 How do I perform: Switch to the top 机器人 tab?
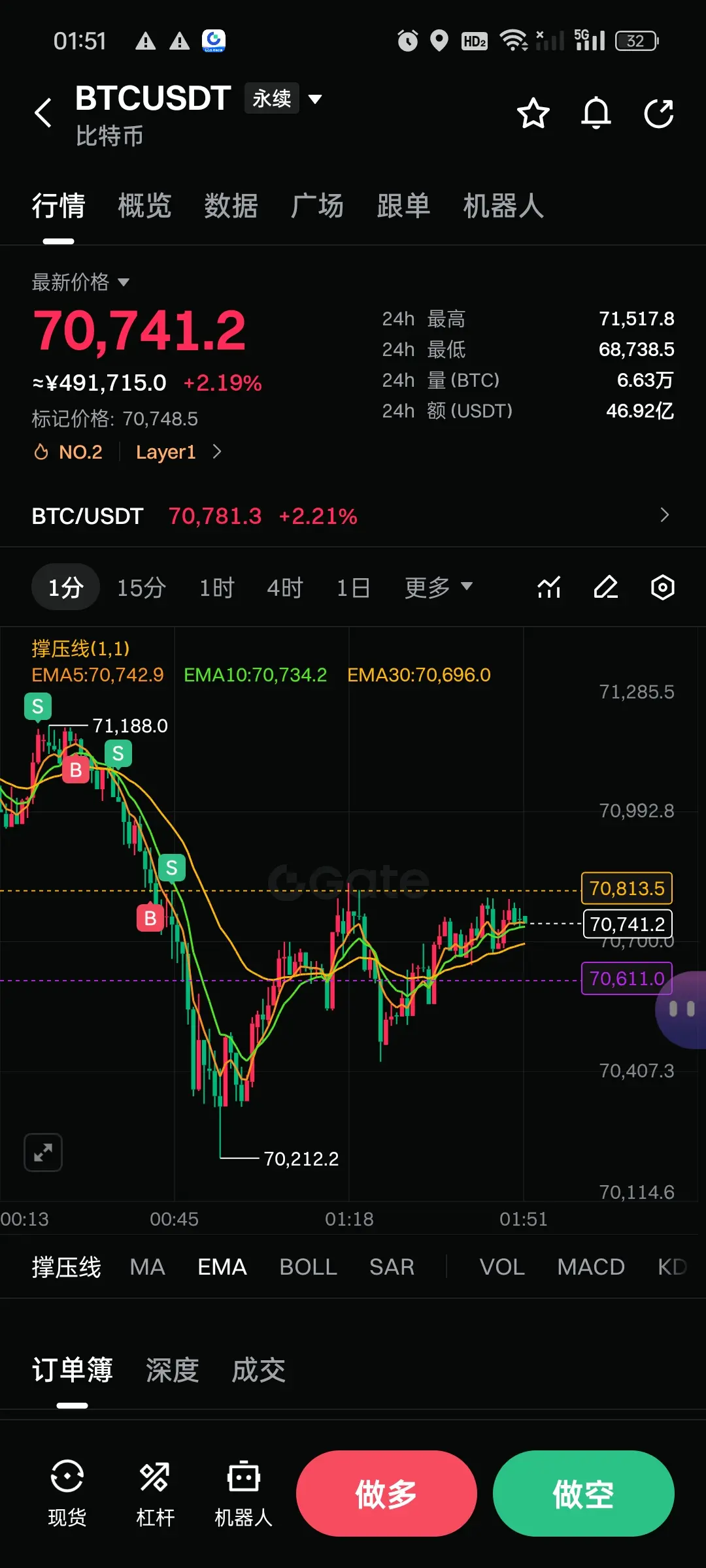pyautogui.click(x=503, y=206)
